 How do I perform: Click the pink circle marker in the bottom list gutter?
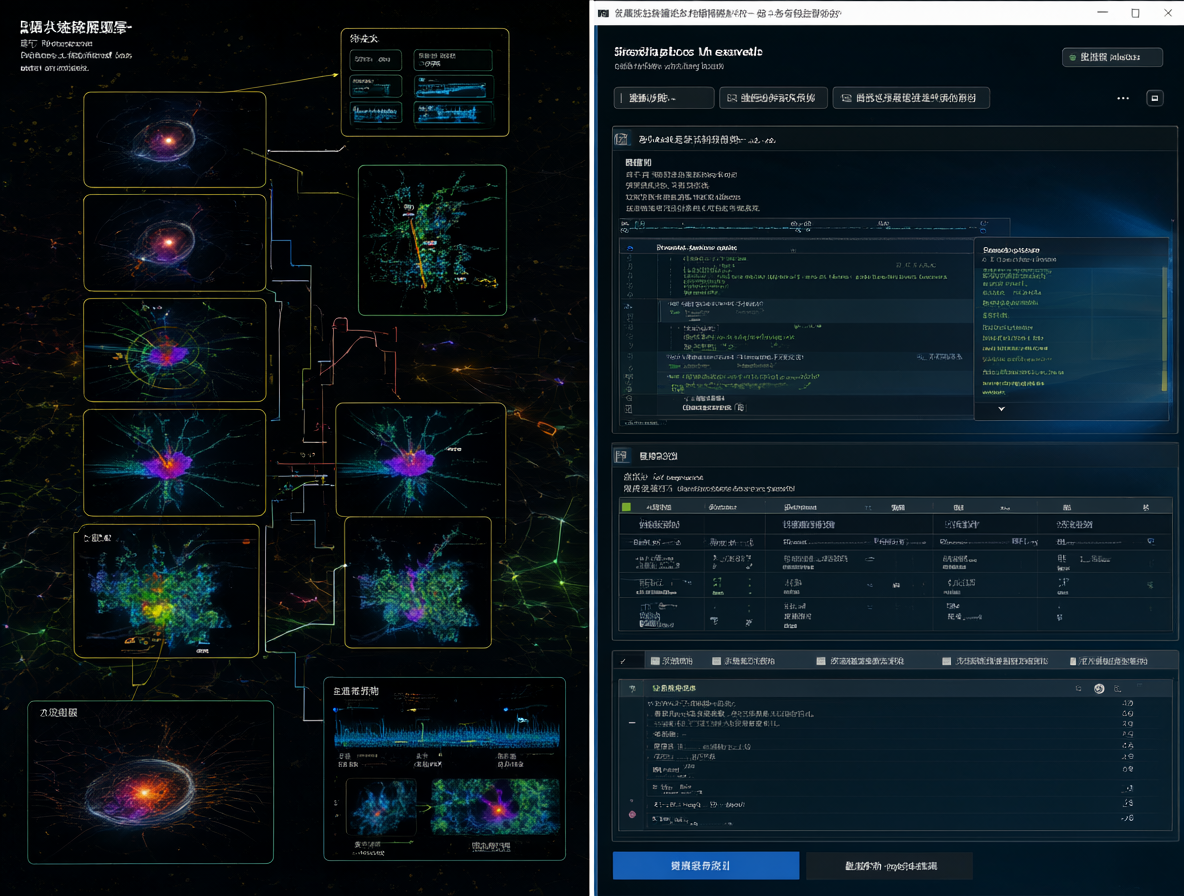coord(632,814)
